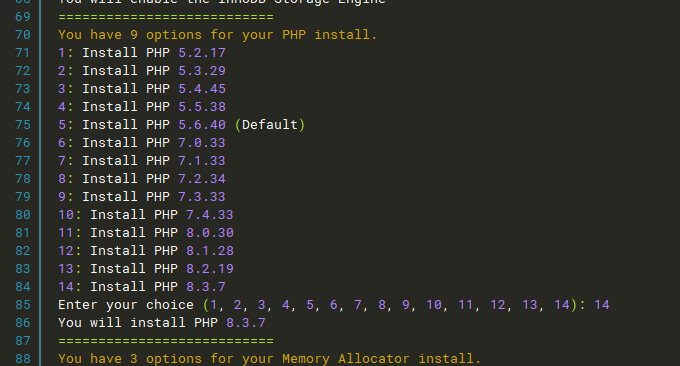680x366 pixels.
Task: Click 'You have 3 options for your Memory Allocator install.'
Action: tap(269, 359)
